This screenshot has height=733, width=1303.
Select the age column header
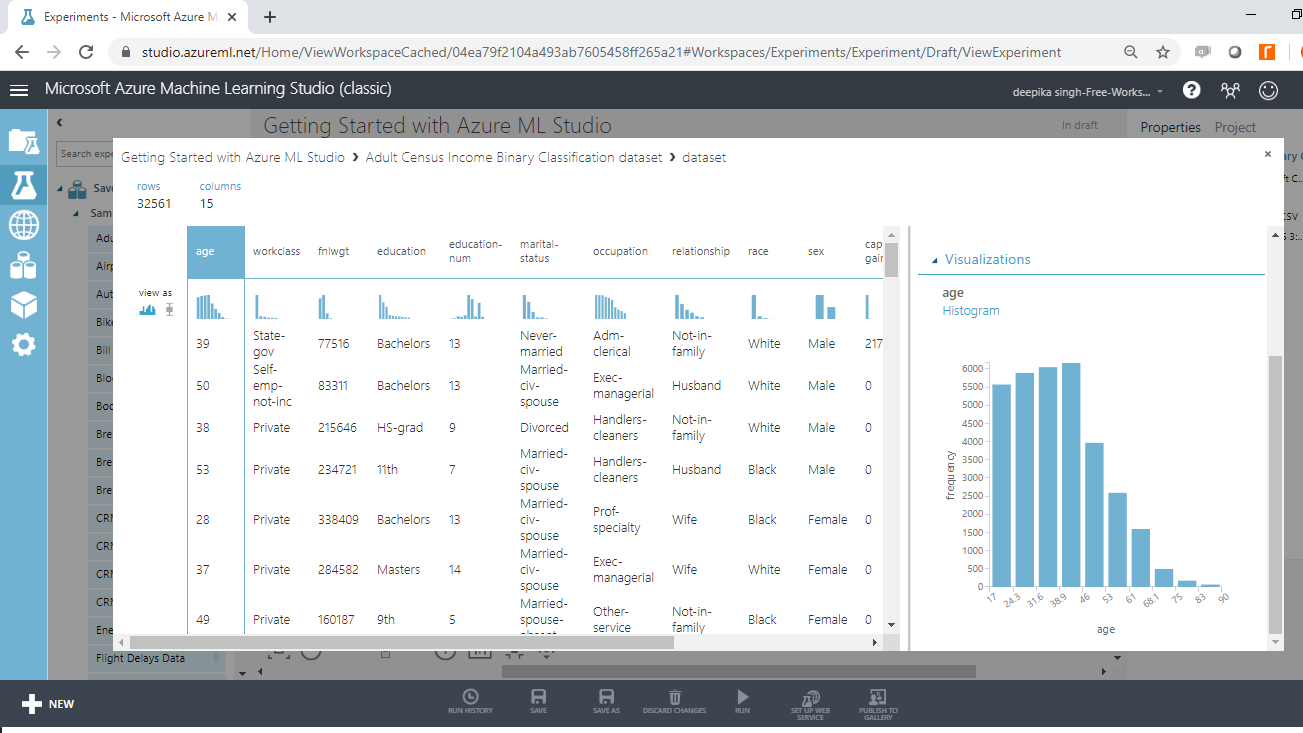pos(216,252)
